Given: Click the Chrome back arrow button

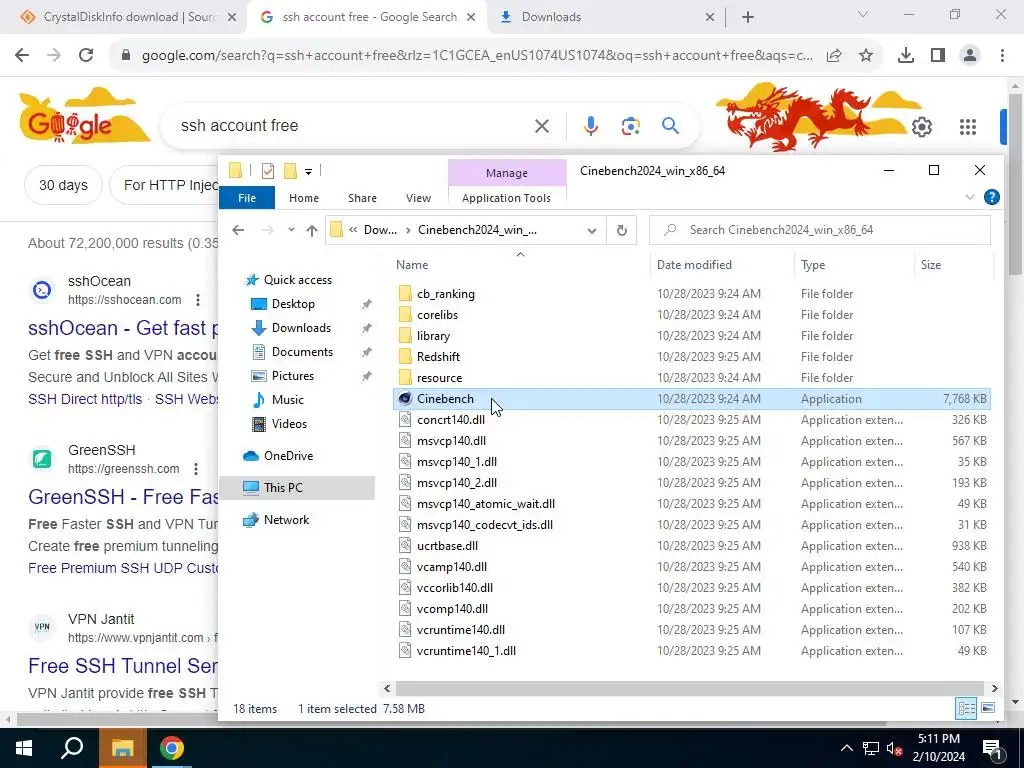Looking at the screenshot, I should coord(22,56).
